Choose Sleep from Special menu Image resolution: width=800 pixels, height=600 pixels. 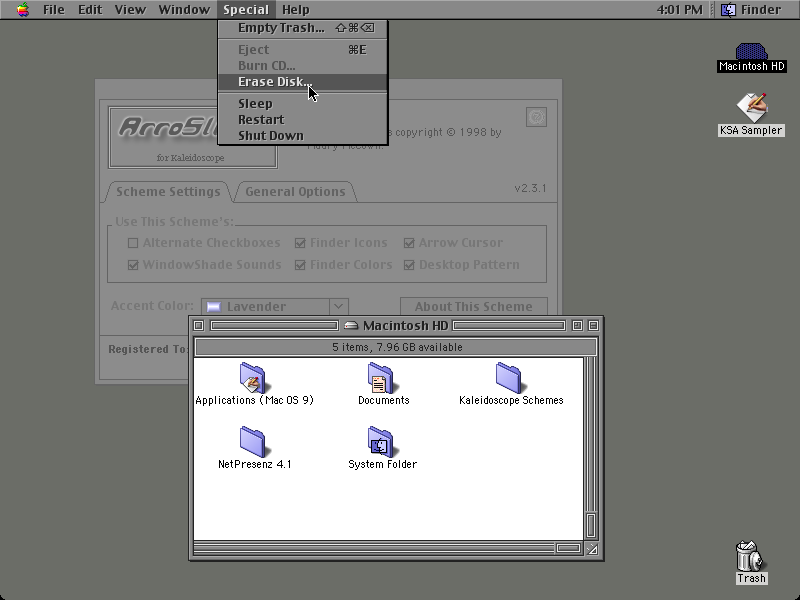[x=303, y=104]
